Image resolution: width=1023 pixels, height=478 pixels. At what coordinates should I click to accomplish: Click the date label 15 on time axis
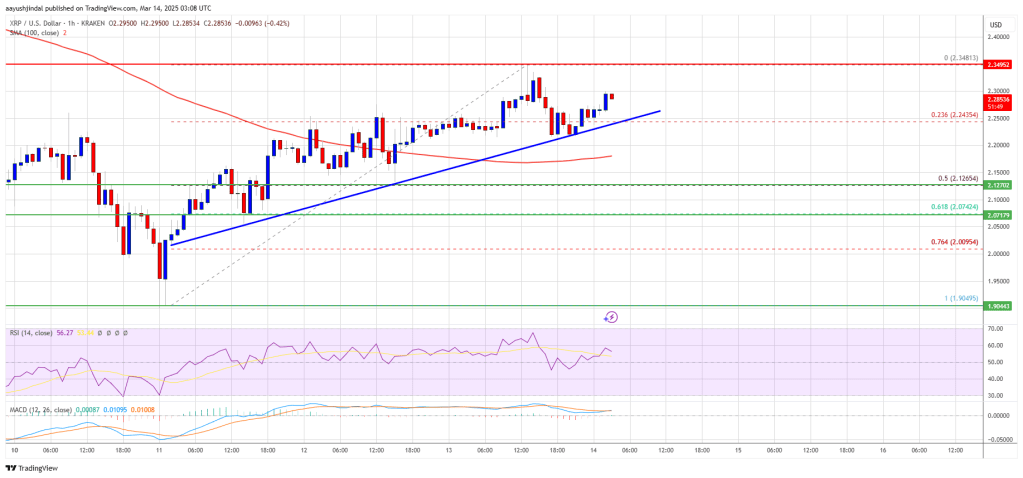pyautogui.click(x=737, y=450)
